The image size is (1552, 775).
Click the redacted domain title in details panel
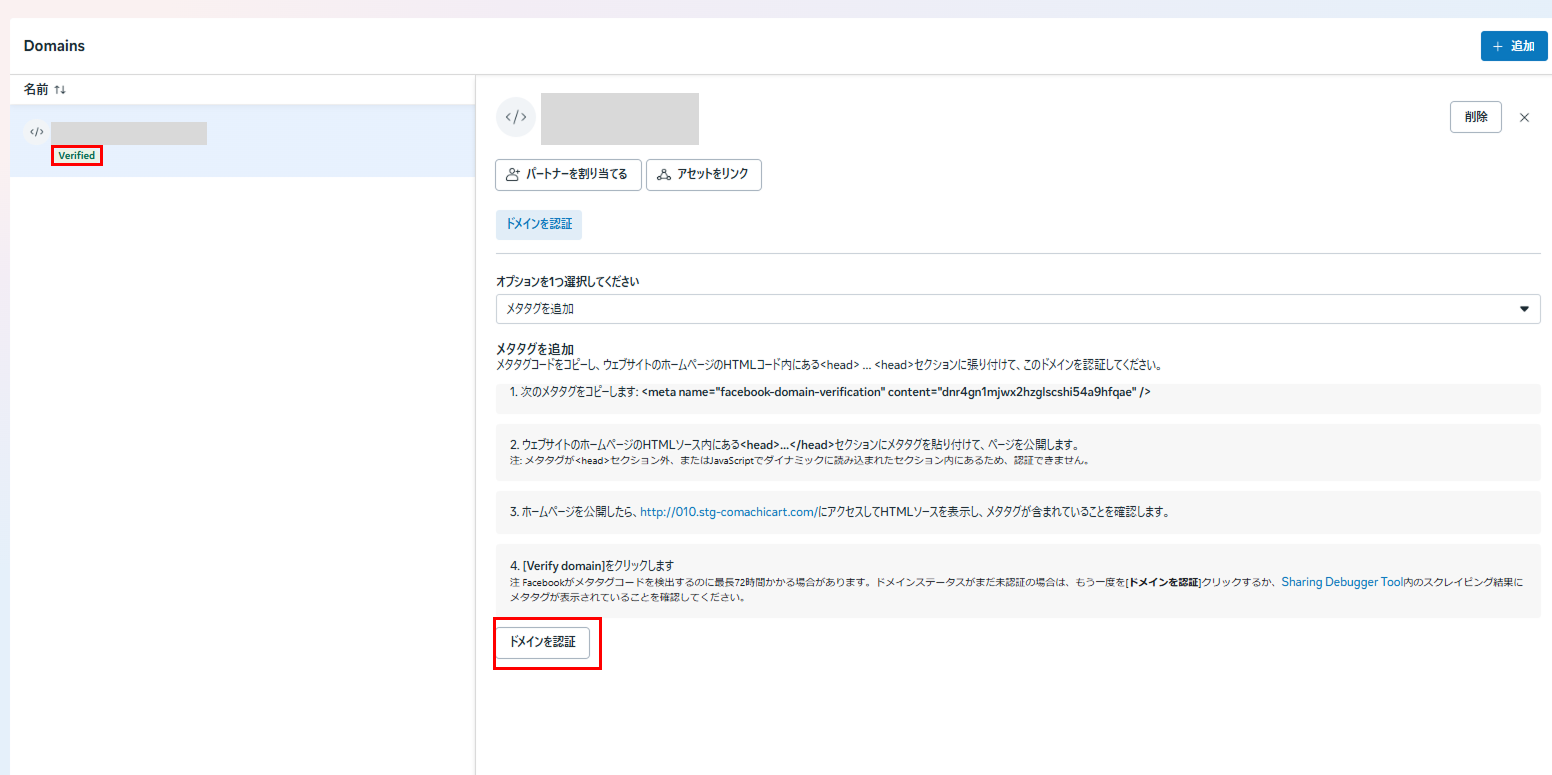tap(619, 118)
